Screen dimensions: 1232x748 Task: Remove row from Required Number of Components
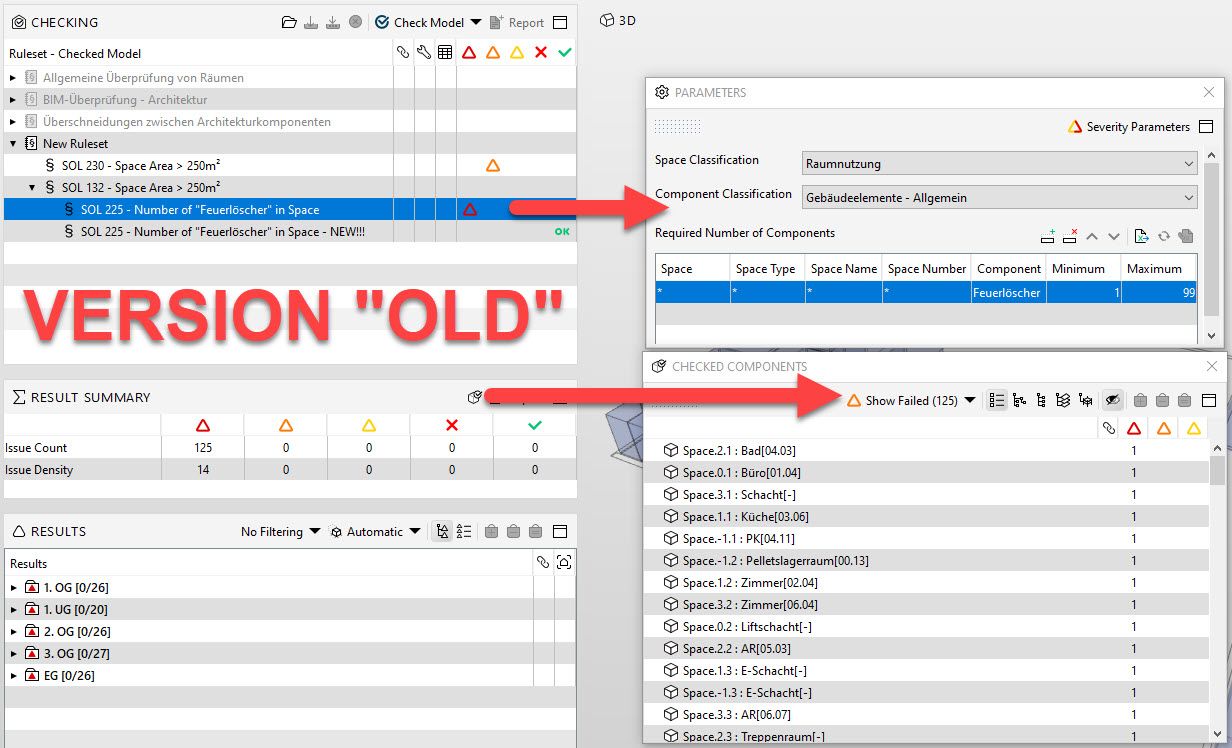[1070, 237]
